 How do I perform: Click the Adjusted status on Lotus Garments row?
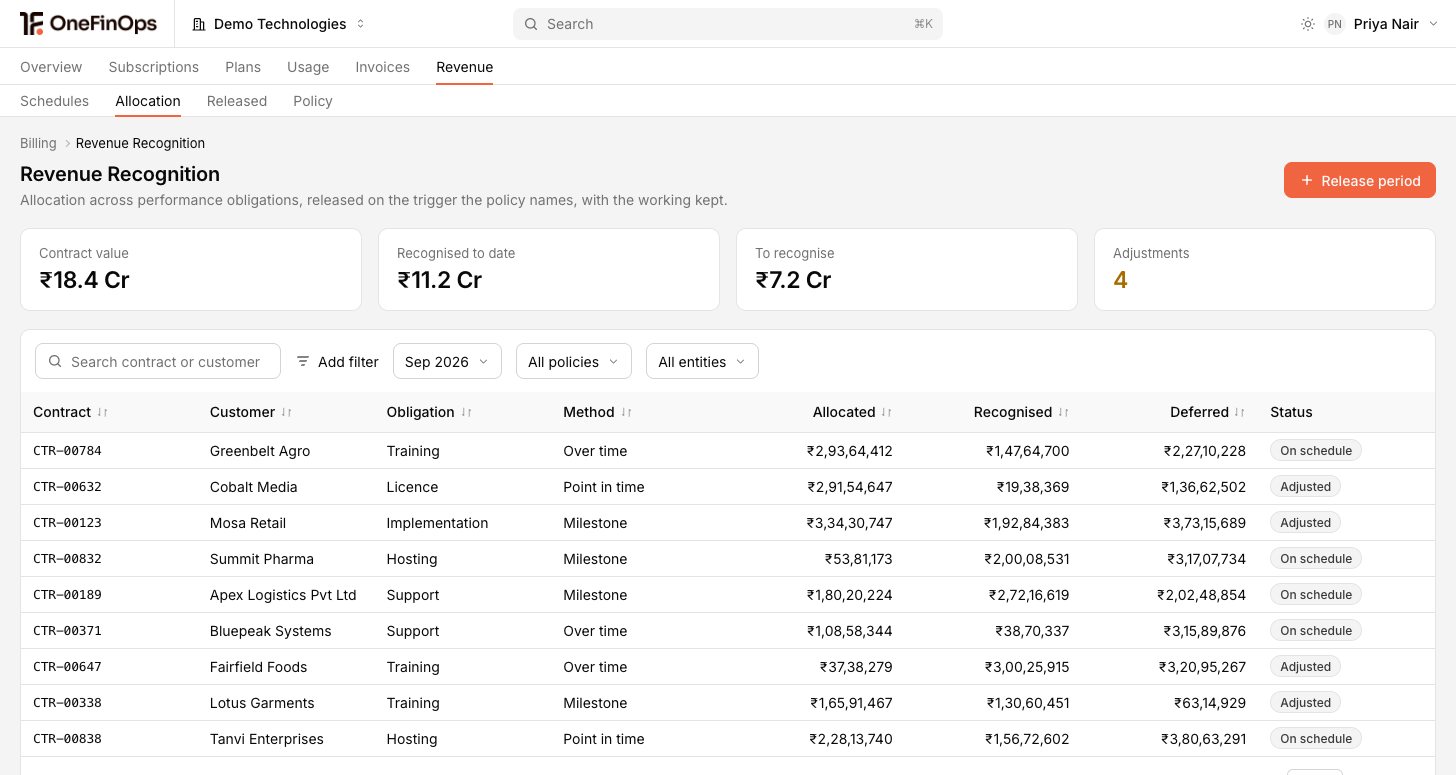point(1305,703)
